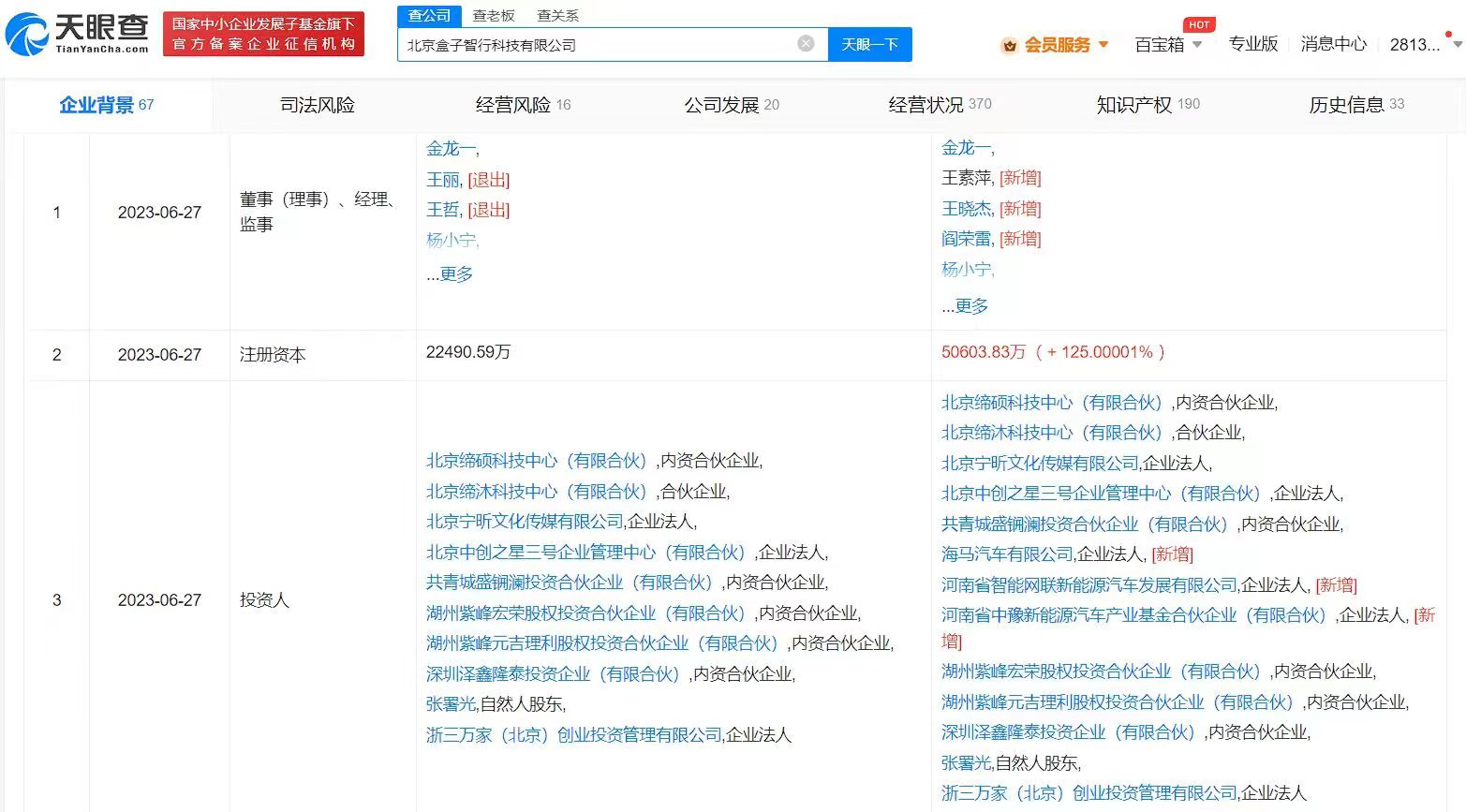Open 金龙一 in the before-change column
The height and width of the screenshot is (812, 1466).
pos(451,148)
